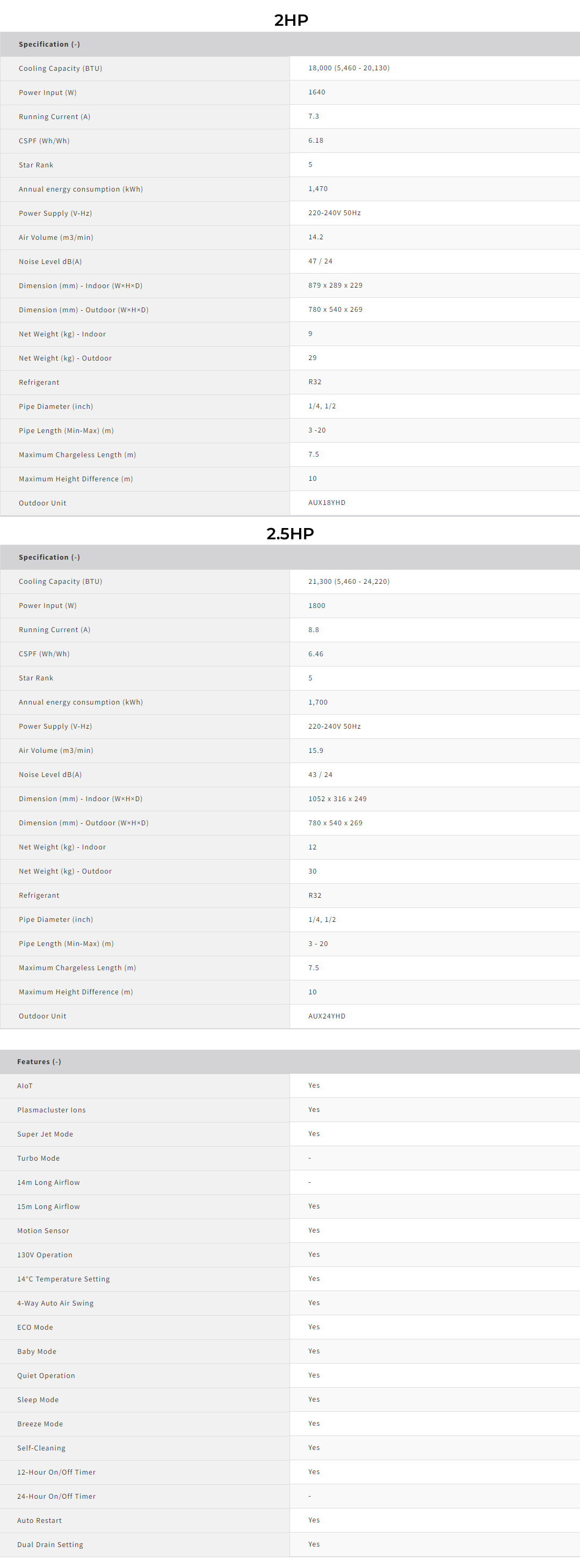
Task: Click the 21,300 (5,460 - 24,220) cooling capacity
Action: click(349, 581)
